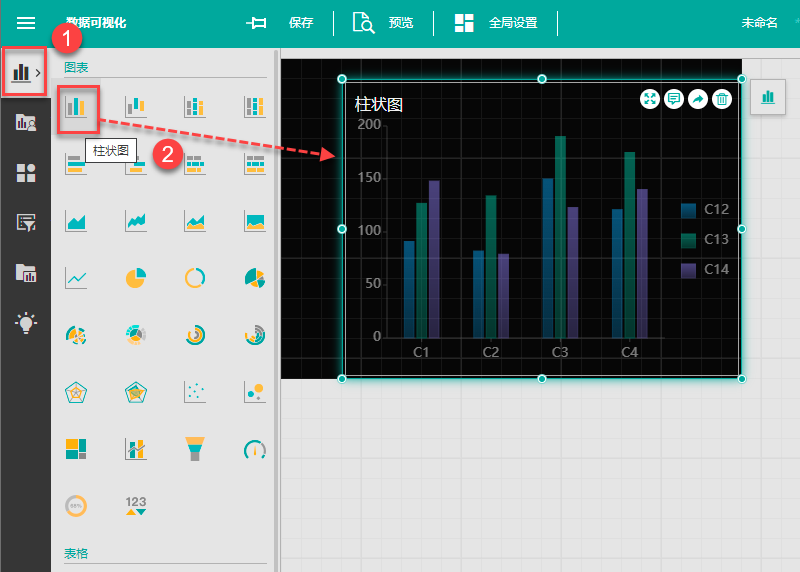Image resolution: width=800 pixels, height=572 pixels.
Task: Select the bar chart (柱状图) icon
Action: point(77,108)
